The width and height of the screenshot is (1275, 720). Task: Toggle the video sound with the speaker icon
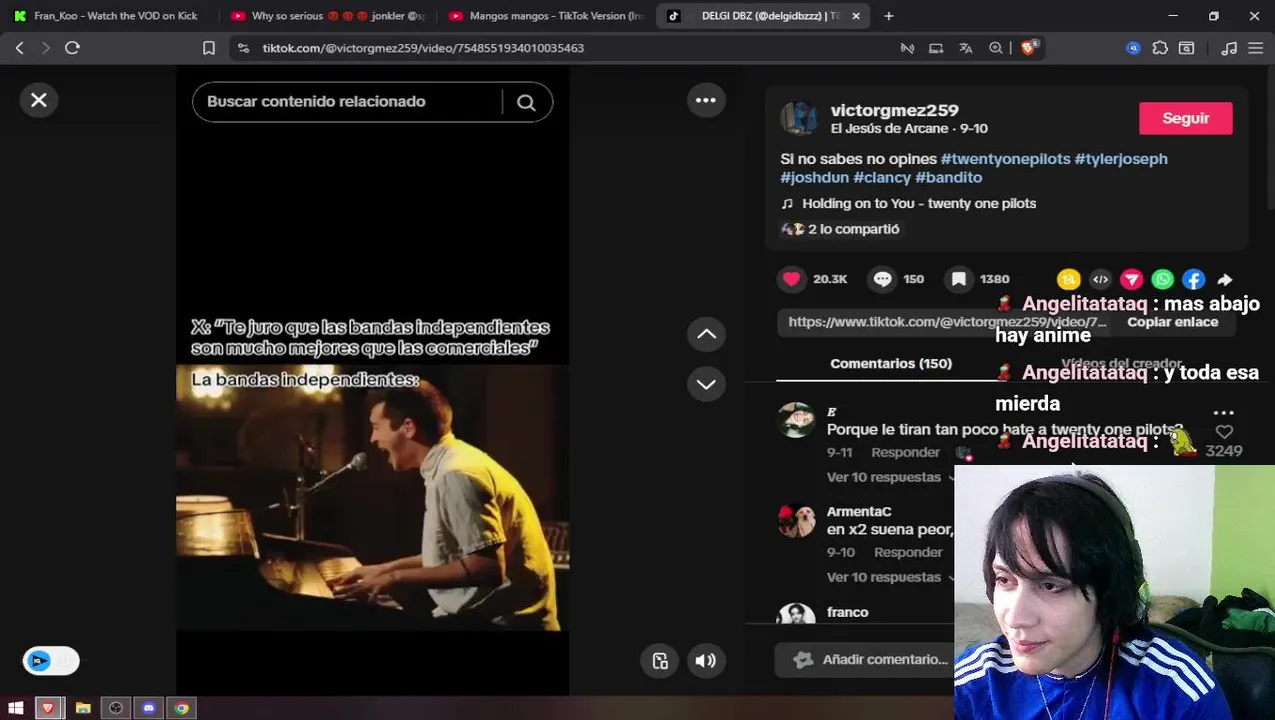[x=706, y=660]
